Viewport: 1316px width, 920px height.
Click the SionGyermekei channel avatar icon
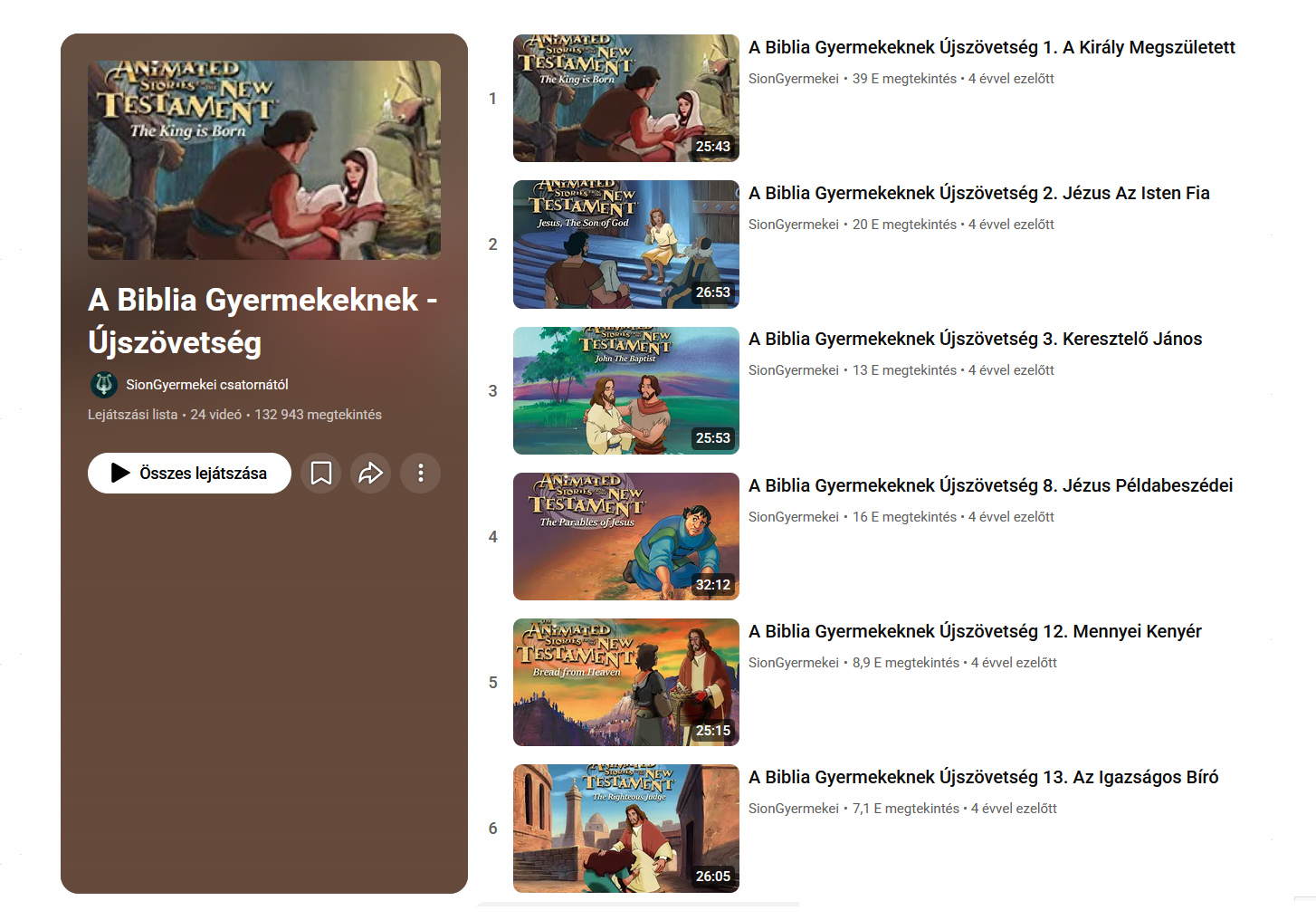pos(104,385)
